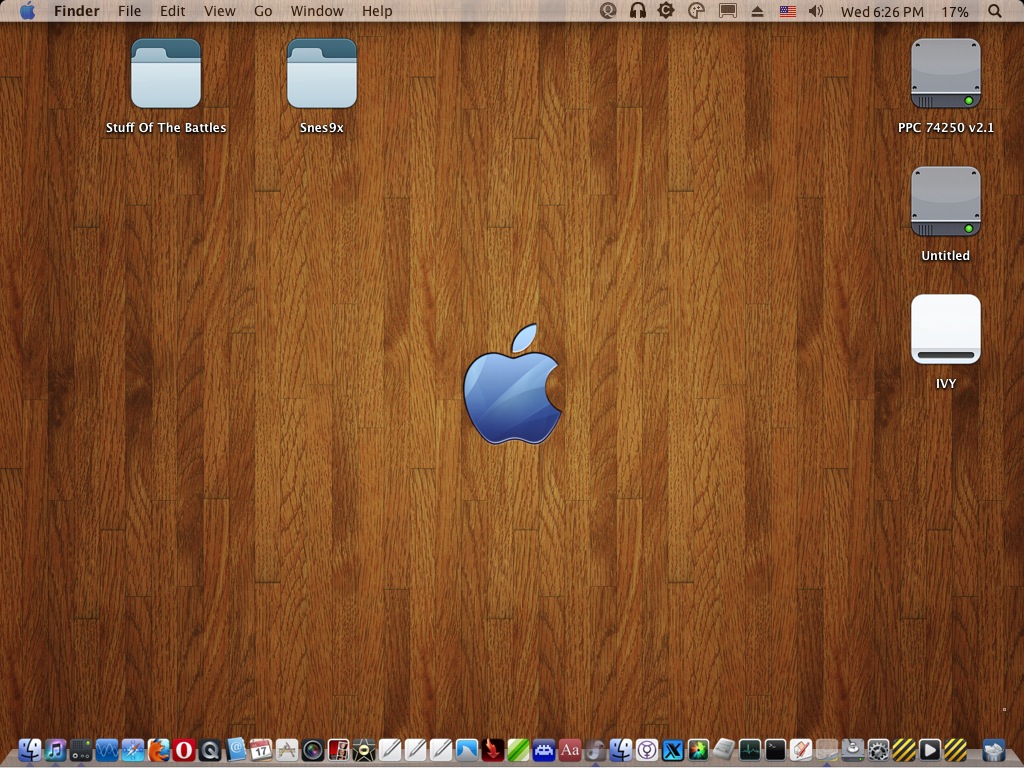Open the SNES console icon in Dock
Image resolution: width=1024 pixels, height=768 pixels.
(x=724, y=750)
